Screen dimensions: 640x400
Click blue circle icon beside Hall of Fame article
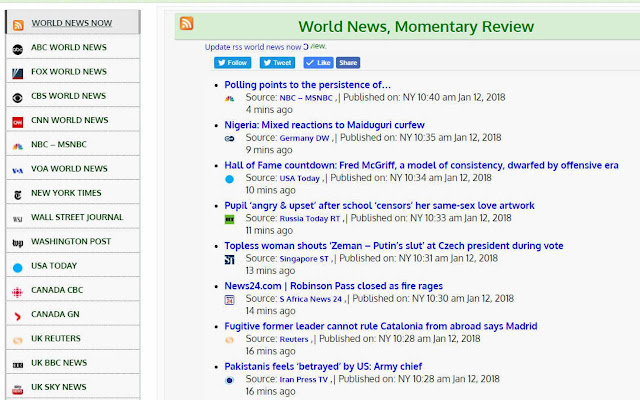click(229, 179)
